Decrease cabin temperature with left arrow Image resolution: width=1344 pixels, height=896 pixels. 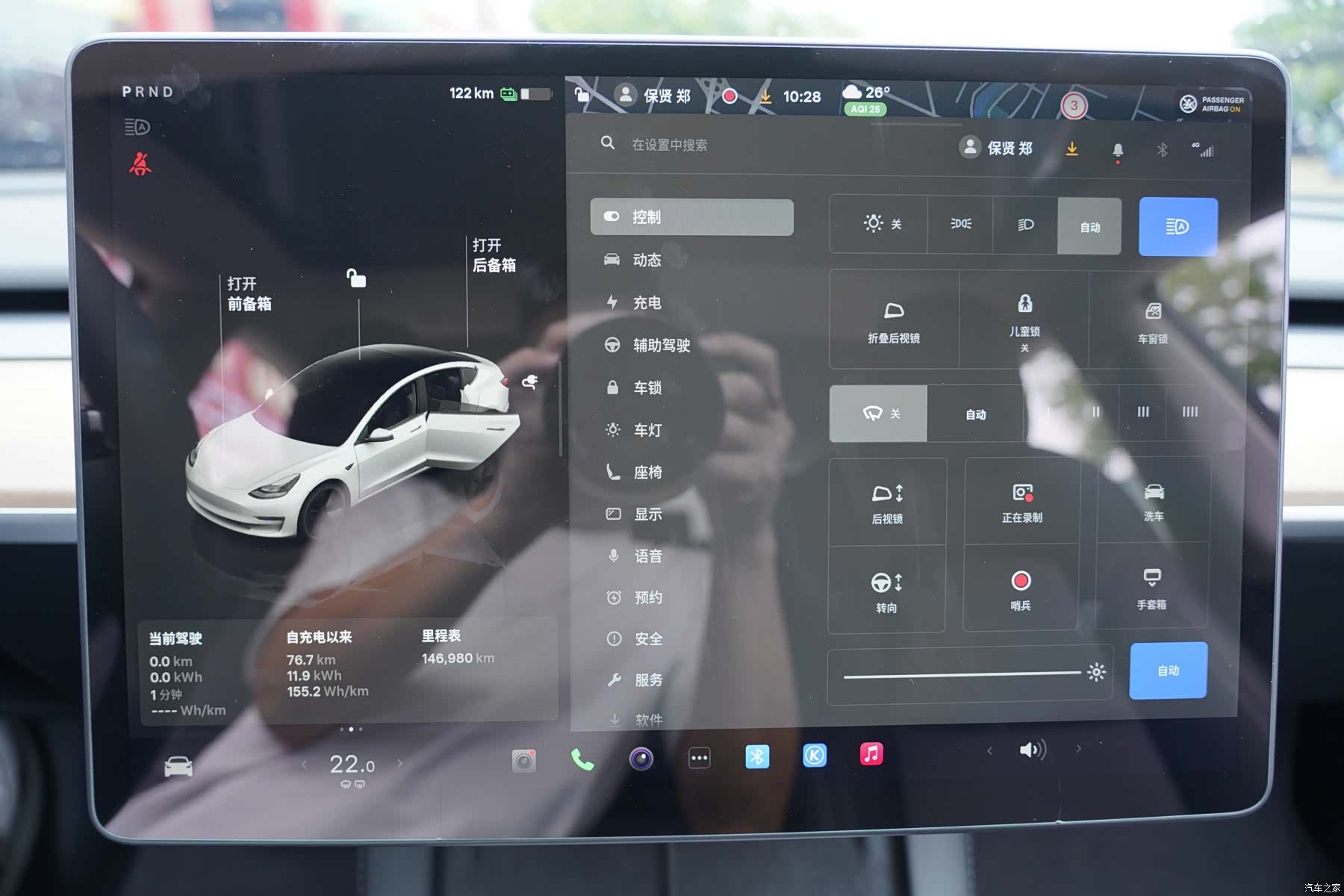pos(304,764)
